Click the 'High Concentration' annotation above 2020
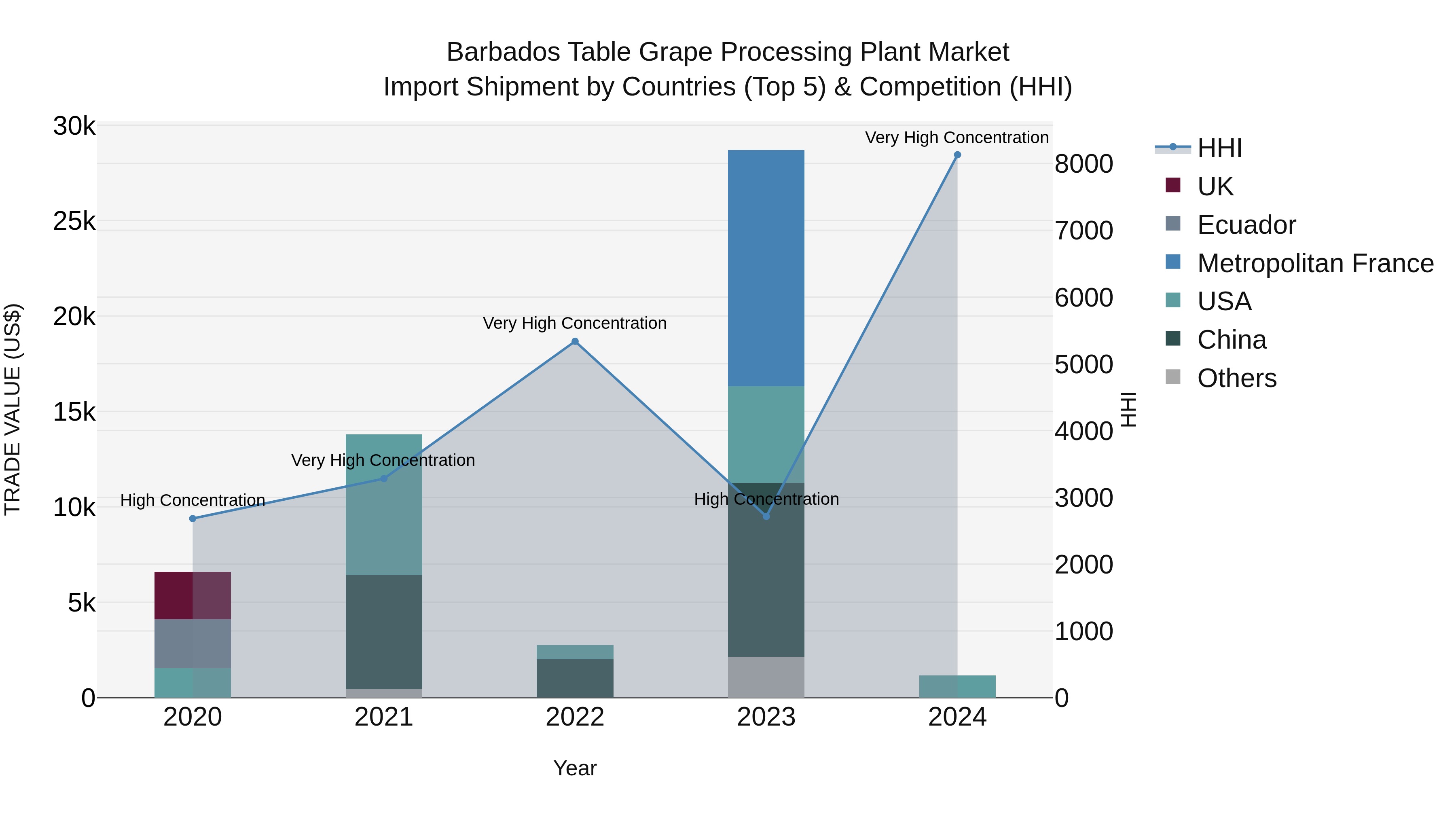Screen dimensions: 1456x819 (193, 500)
